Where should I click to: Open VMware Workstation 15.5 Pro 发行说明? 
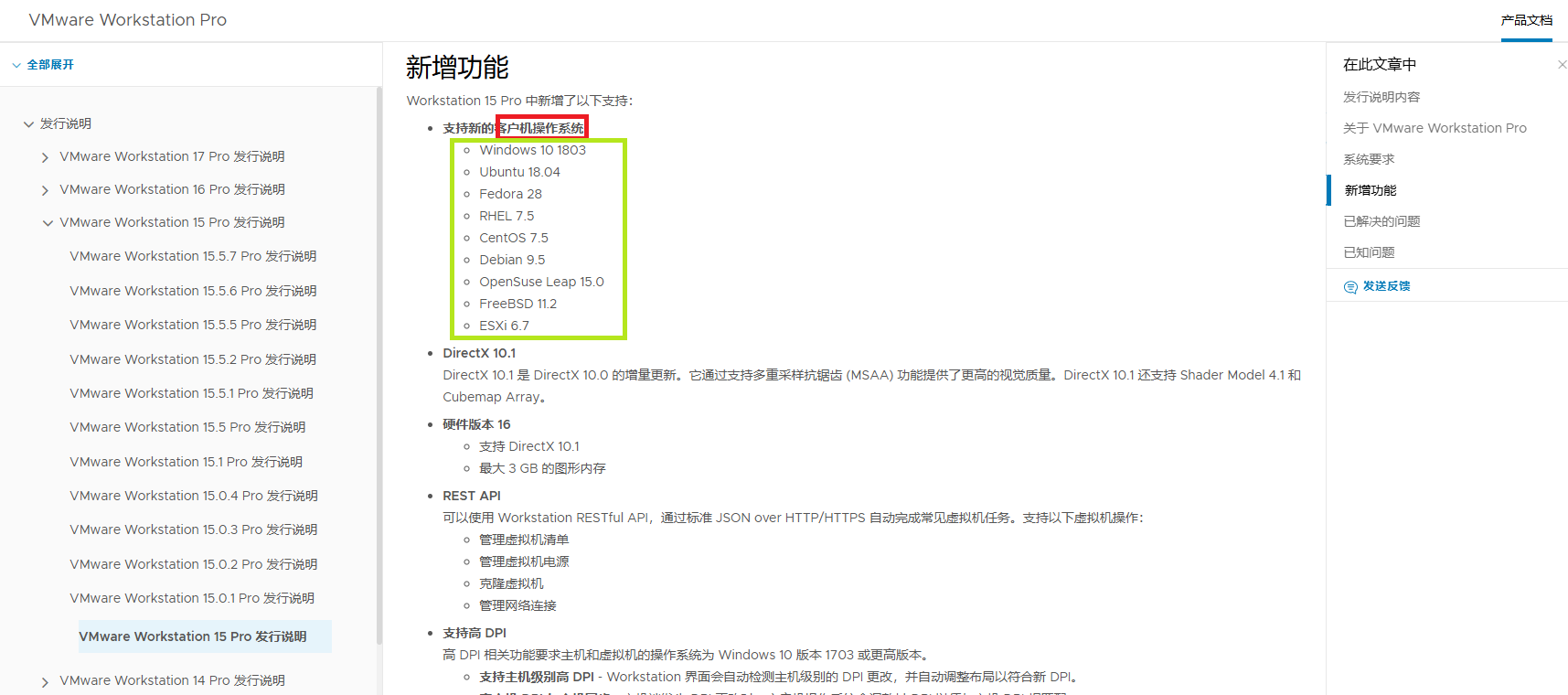[187, 427]
